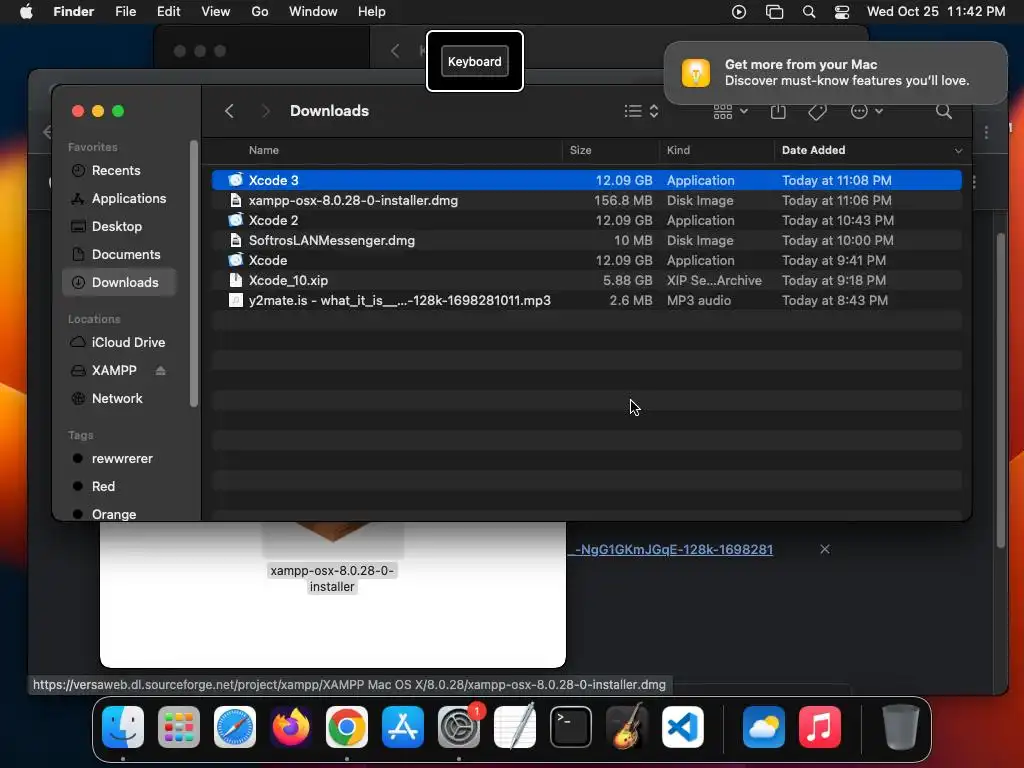
Task: Click the Spotlight search icon in menu bar
Action: [808, 12]
